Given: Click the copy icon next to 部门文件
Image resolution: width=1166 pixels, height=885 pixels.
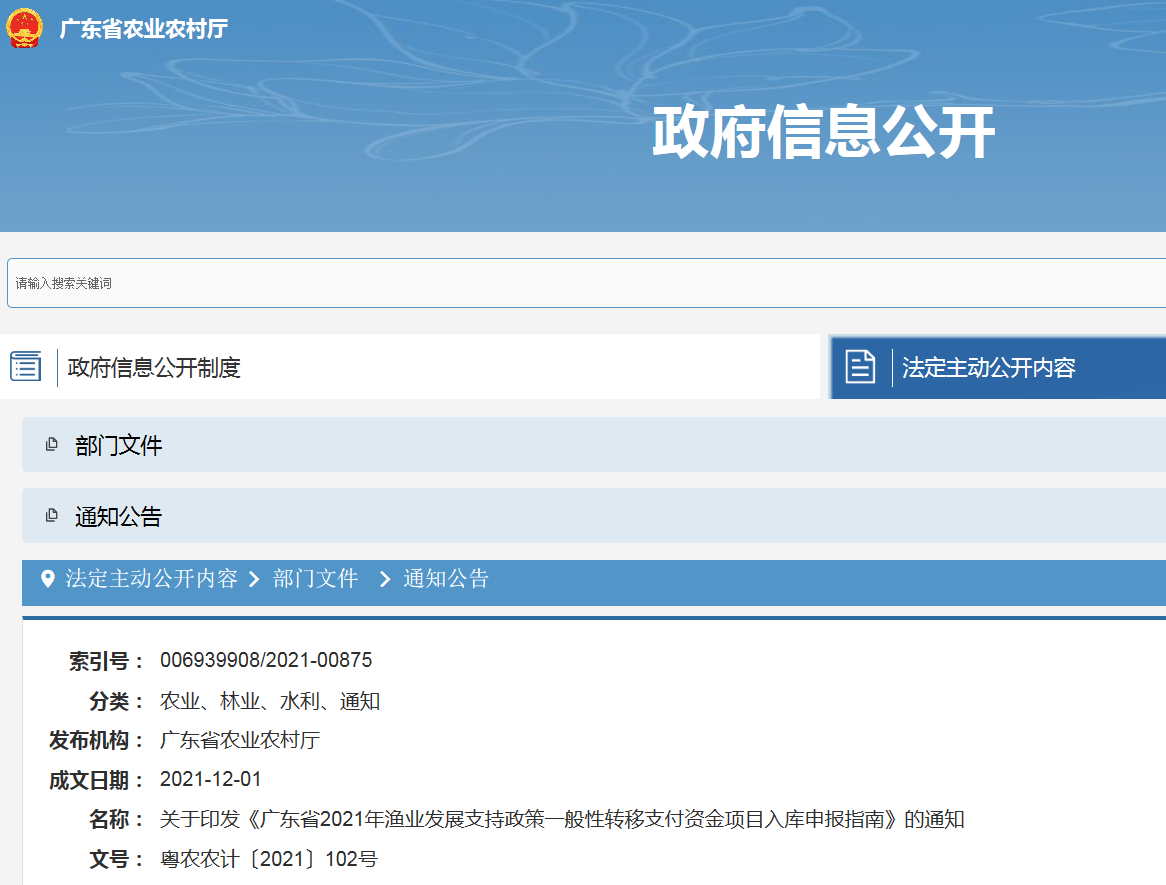Looking at the screenshot, I should (x=52, y=445).
